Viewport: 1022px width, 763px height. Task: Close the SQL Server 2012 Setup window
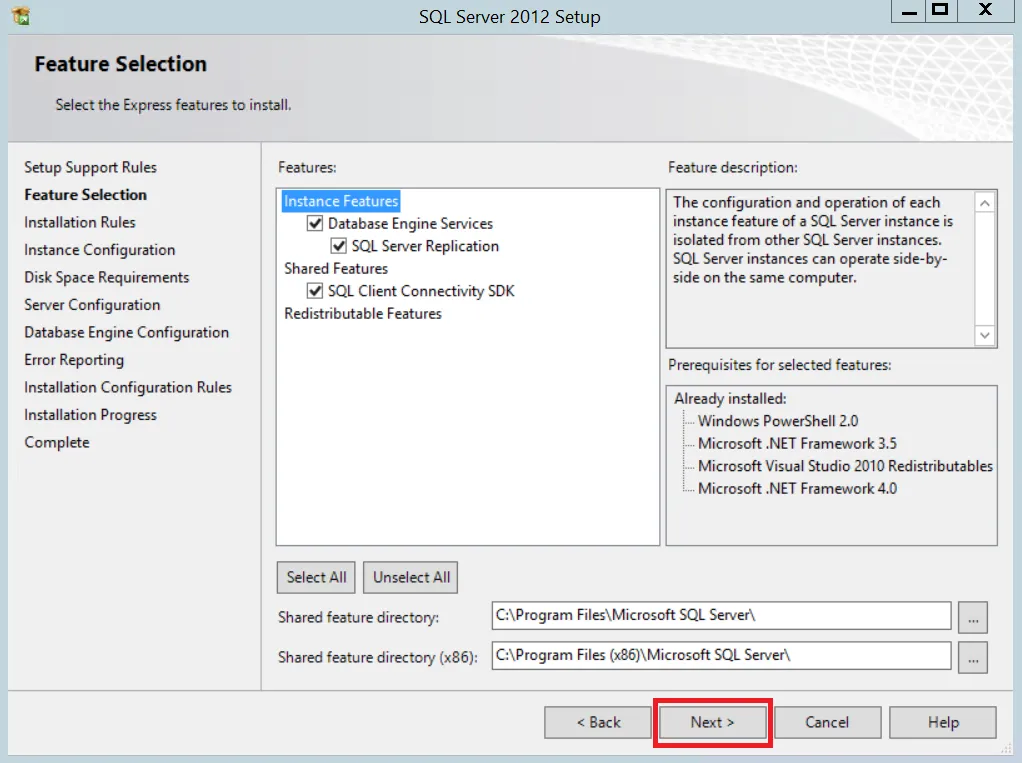(986, 11)
